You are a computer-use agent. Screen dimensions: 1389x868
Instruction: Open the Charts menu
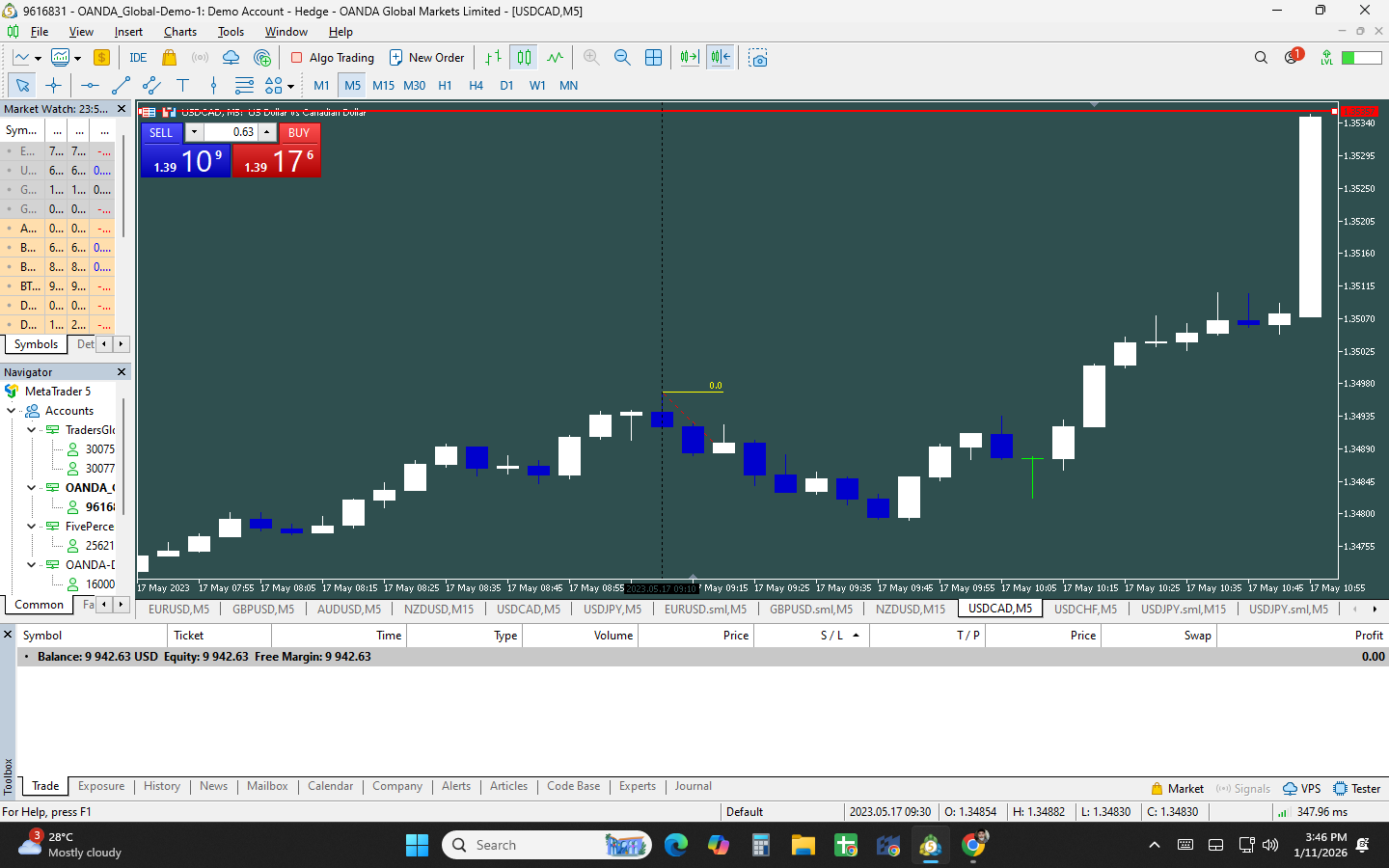[x=180, y=32]
